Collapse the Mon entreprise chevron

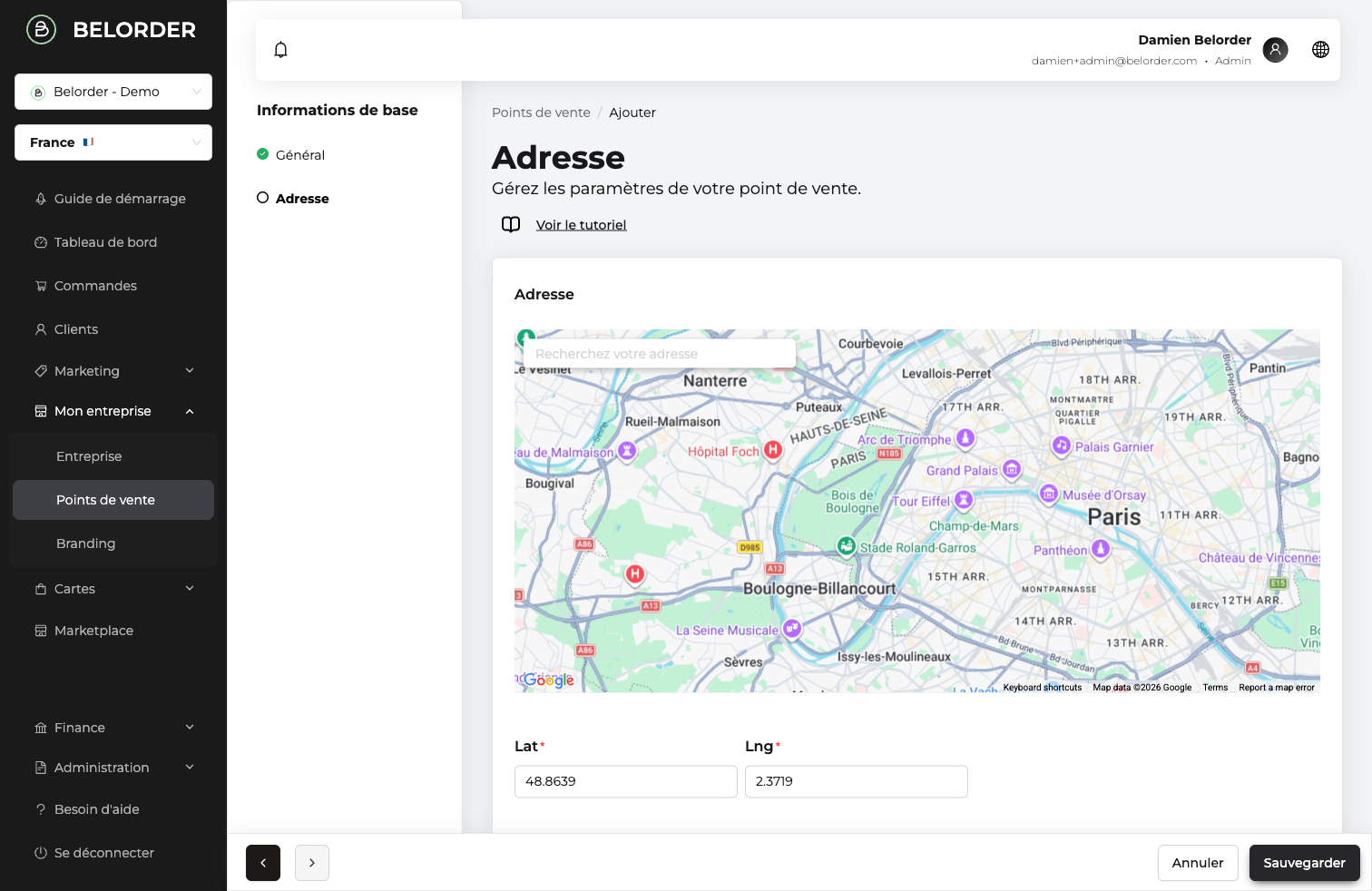point(190,411)
